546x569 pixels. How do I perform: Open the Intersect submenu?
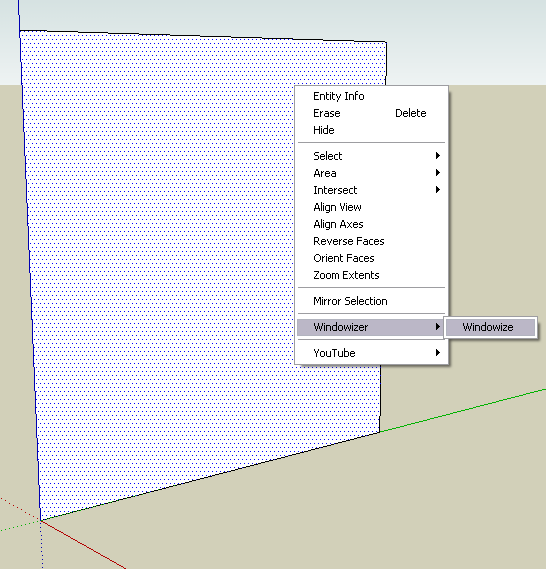(371, 190)
